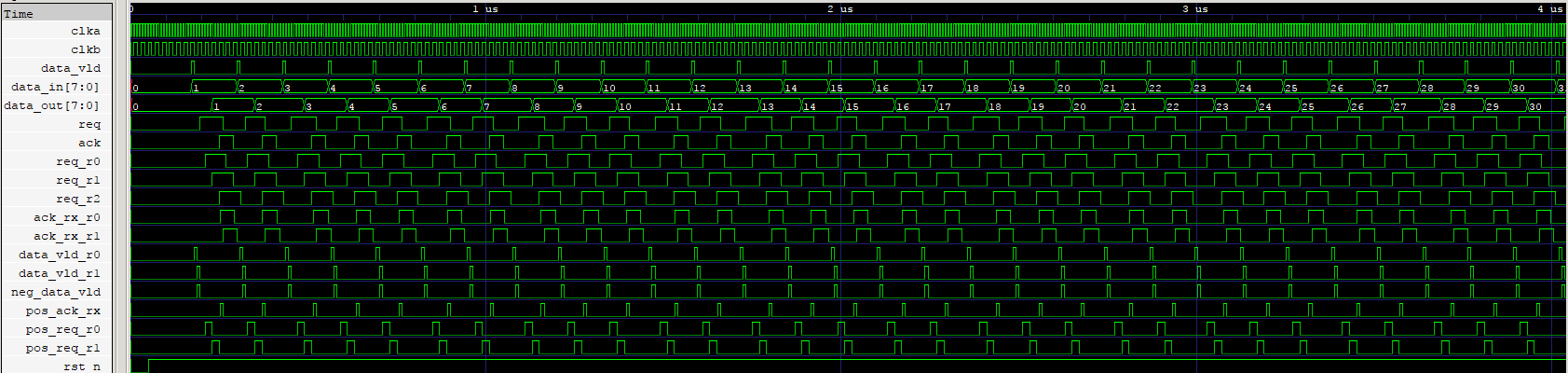Select the data_out[7:0] signal name
The height and width of the screenshot is (373, 1568).
click(x=51, y=105)
